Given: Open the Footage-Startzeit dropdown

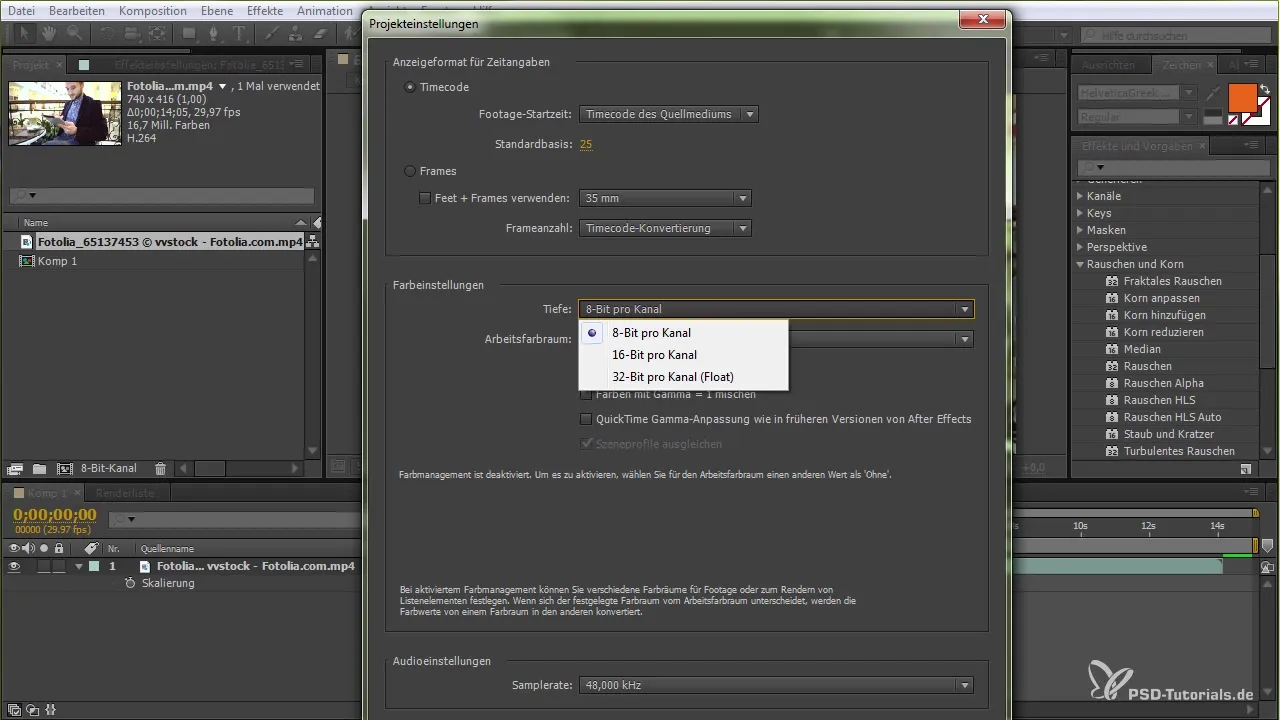Looking at the screenshot, I should [669, 114].
